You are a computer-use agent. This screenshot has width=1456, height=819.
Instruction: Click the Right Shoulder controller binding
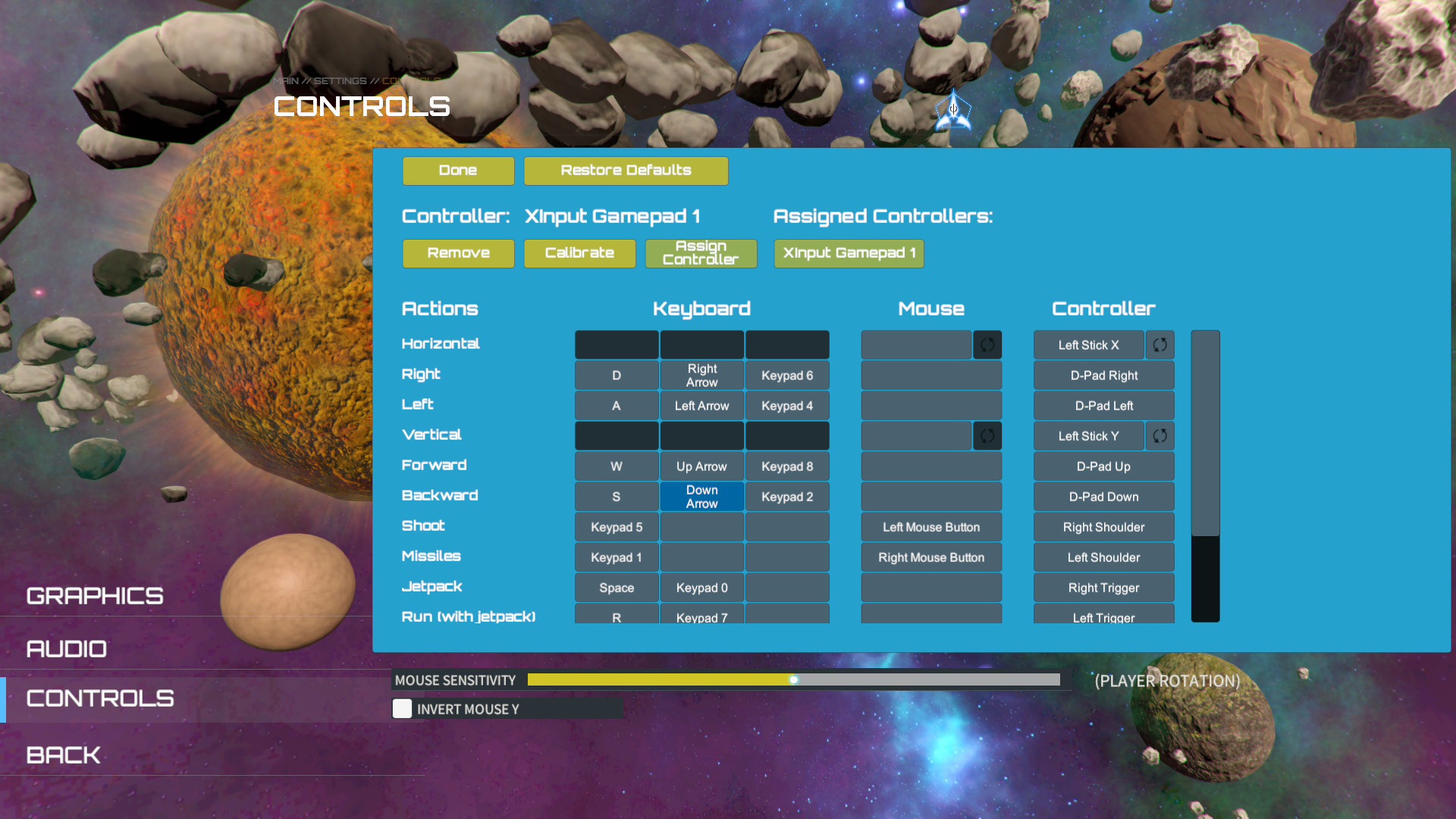1103,527
